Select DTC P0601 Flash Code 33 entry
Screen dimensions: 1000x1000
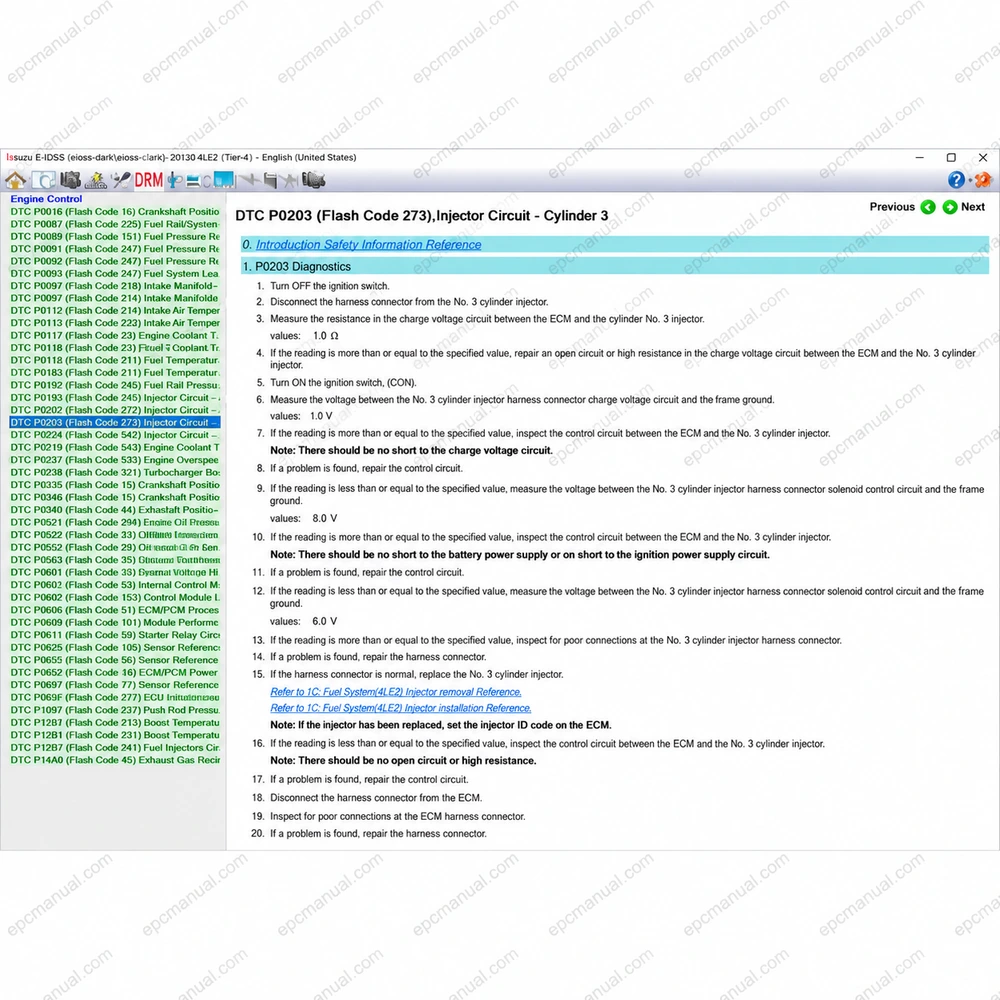(115, 573)
